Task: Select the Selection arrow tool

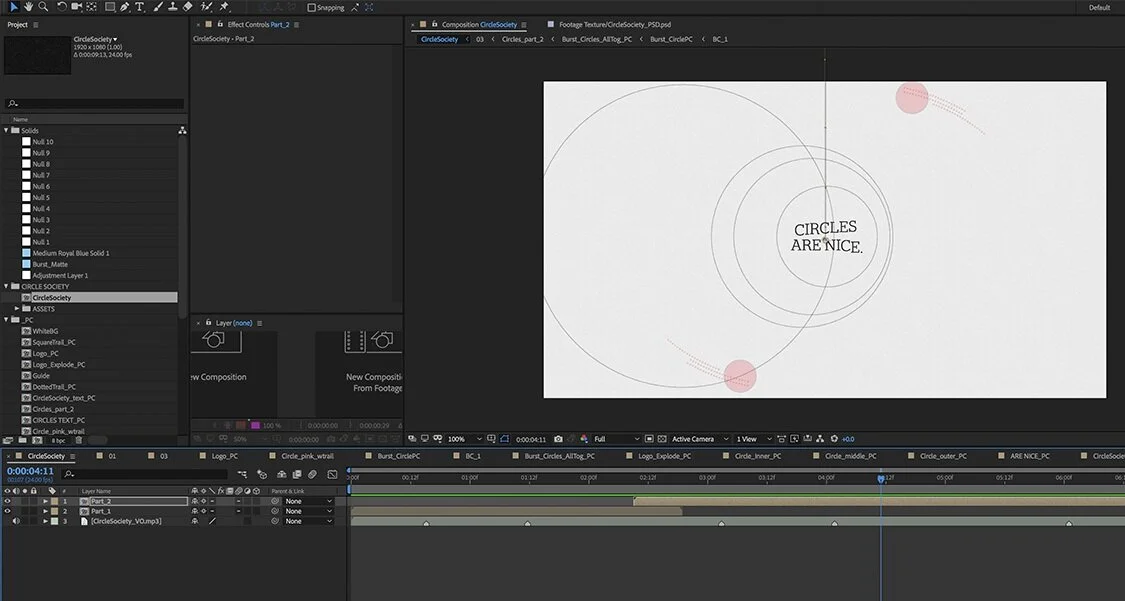Action: pos(14,7)
